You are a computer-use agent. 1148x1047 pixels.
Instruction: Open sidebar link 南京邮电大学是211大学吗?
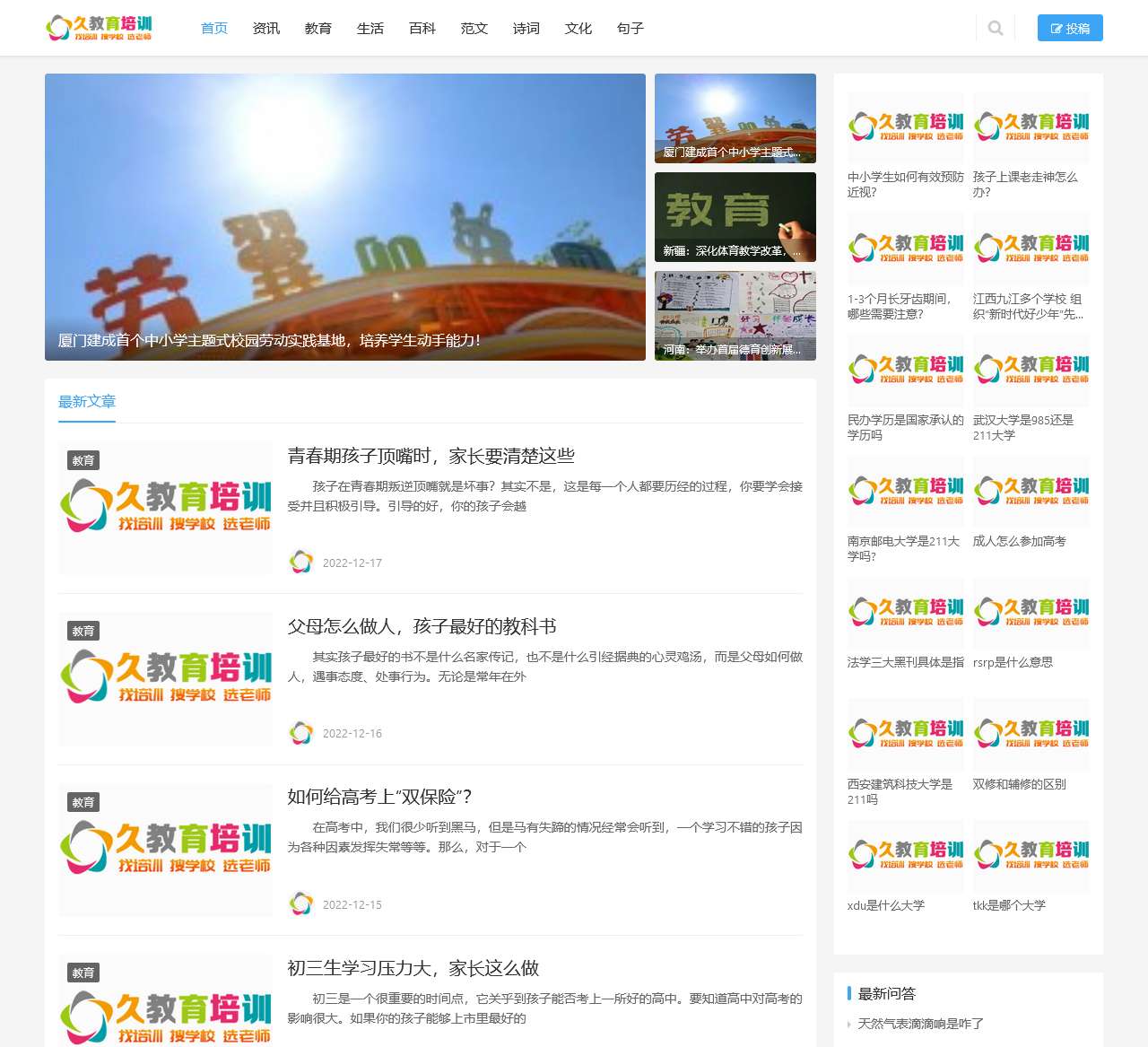click(x=904, y=548)
